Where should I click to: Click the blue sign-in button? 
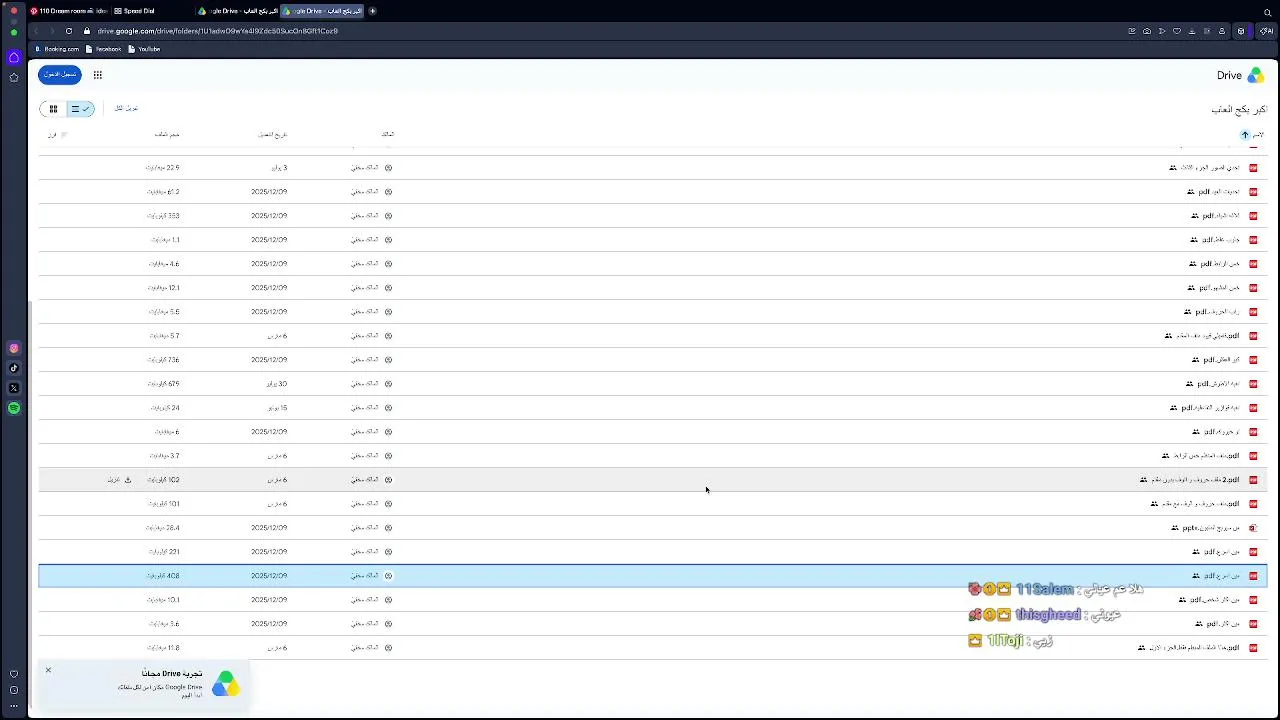[x=60, y=75]
